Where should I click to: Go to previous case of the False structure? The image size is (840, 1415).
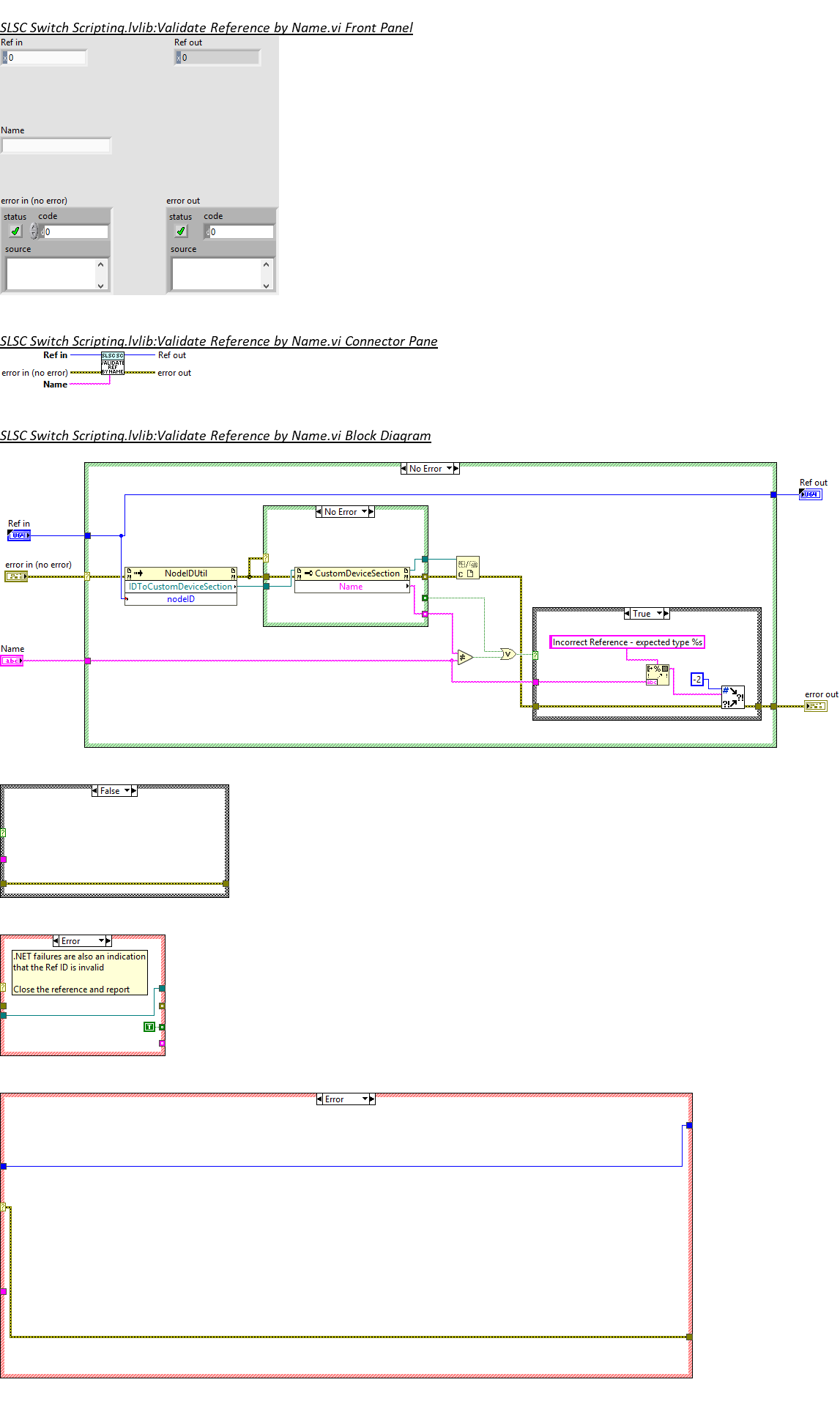point(94,791)
